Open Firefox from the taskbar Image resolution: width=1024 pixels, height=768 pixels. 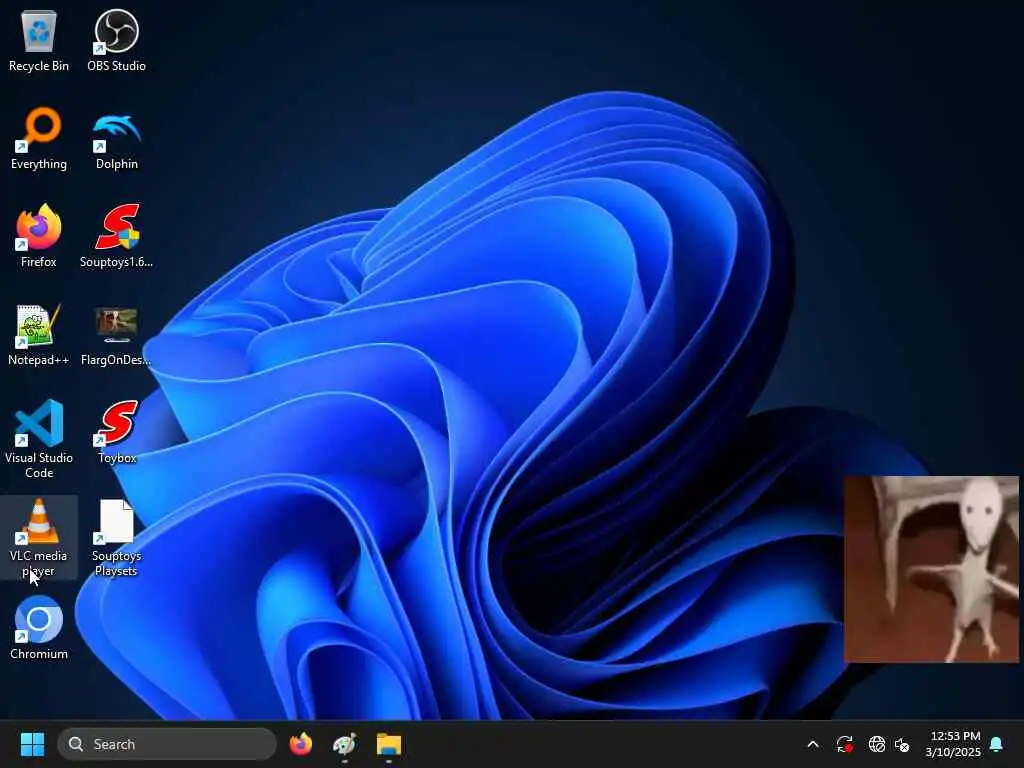[x=300, y=744]
